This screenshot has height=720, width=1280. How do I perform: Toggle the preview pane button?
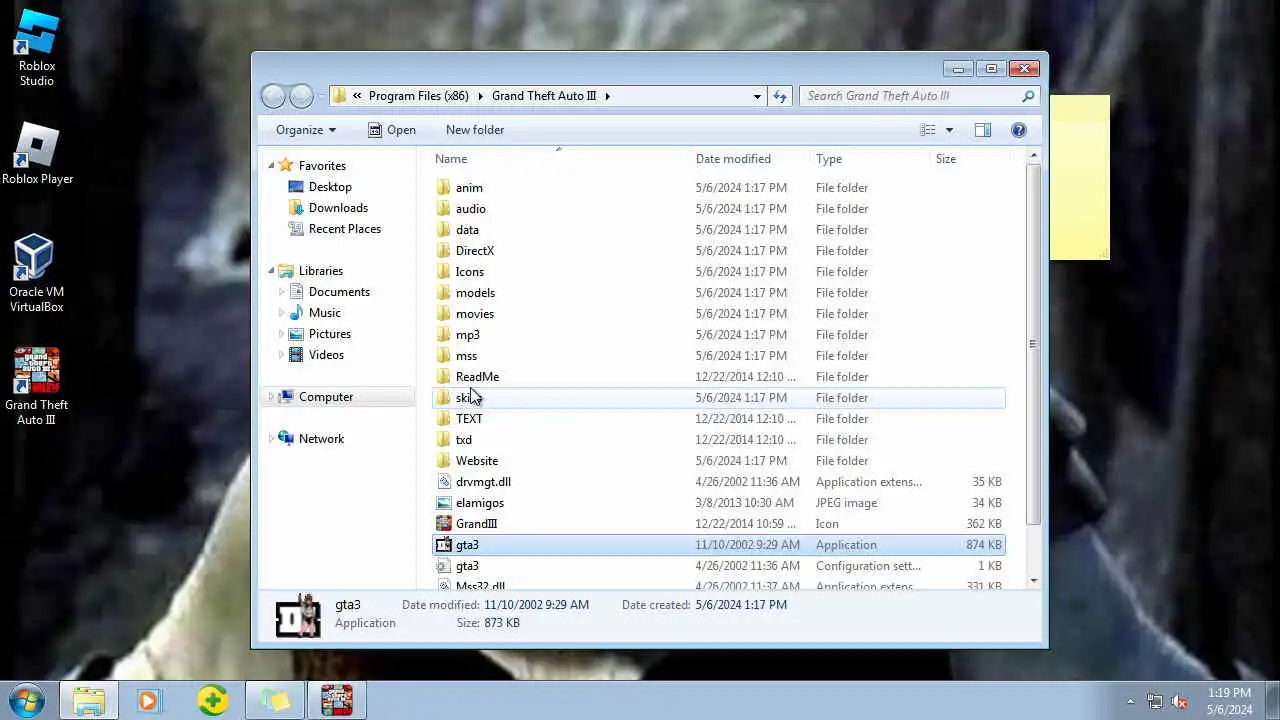[983, 130]
